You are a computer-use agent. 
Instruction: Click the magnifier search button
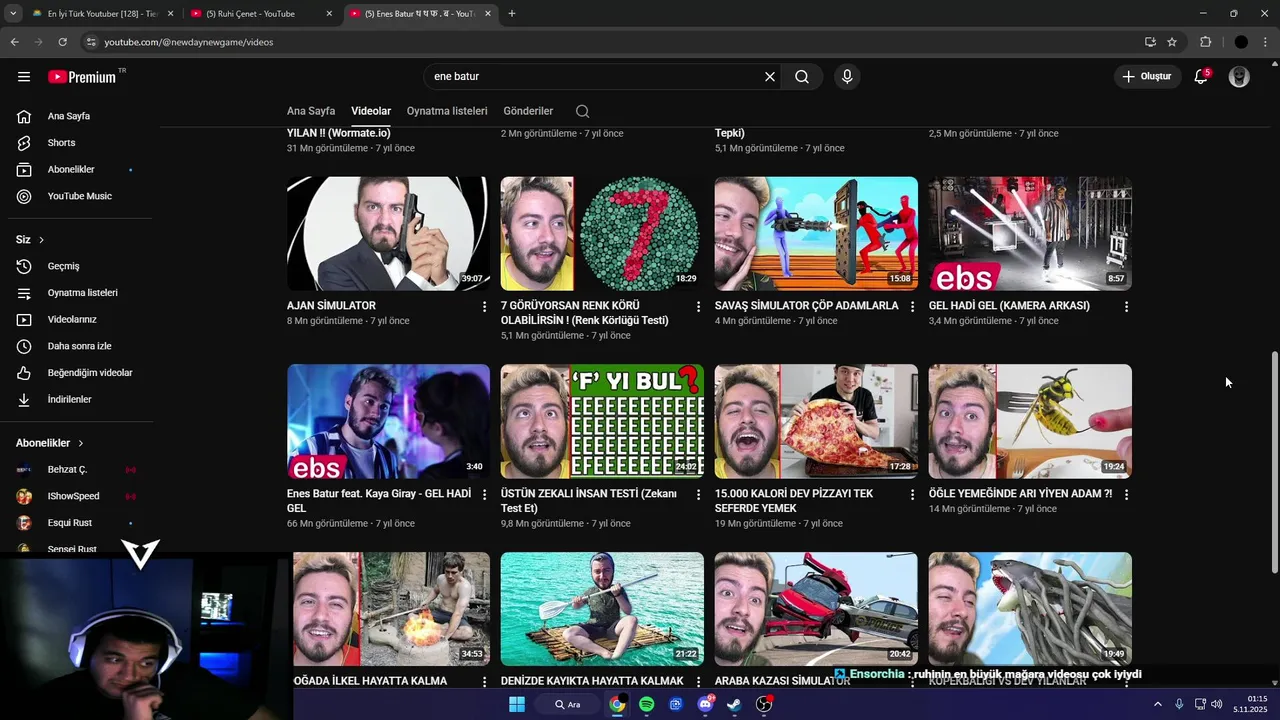[x=802, y=77]
